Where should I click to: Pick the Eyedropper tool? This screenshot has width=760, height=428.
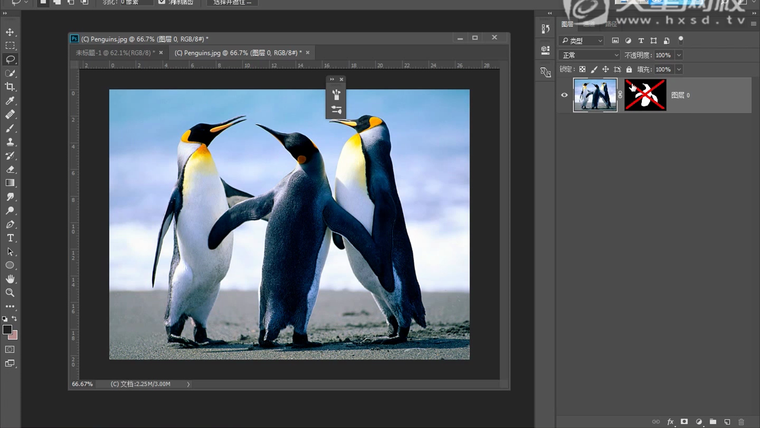(x=10, y=101)
